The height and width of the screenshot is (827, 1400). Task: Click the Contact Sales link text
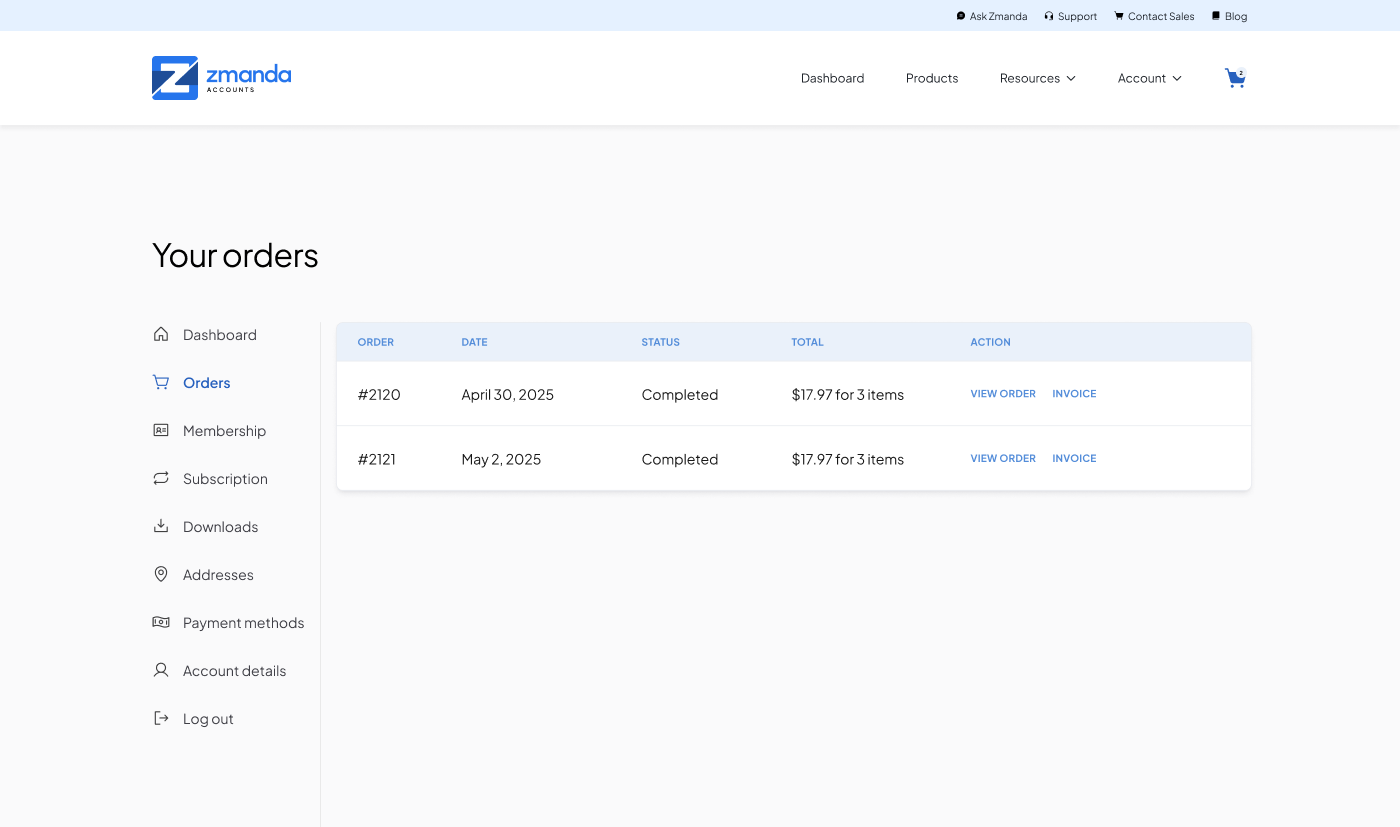1161,16
